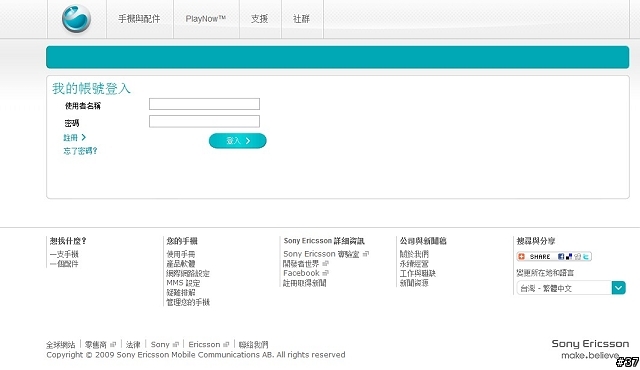Click the Facebook icon in the share bar
This screenshot has width=640, height=370.
(x=561, y=257)
